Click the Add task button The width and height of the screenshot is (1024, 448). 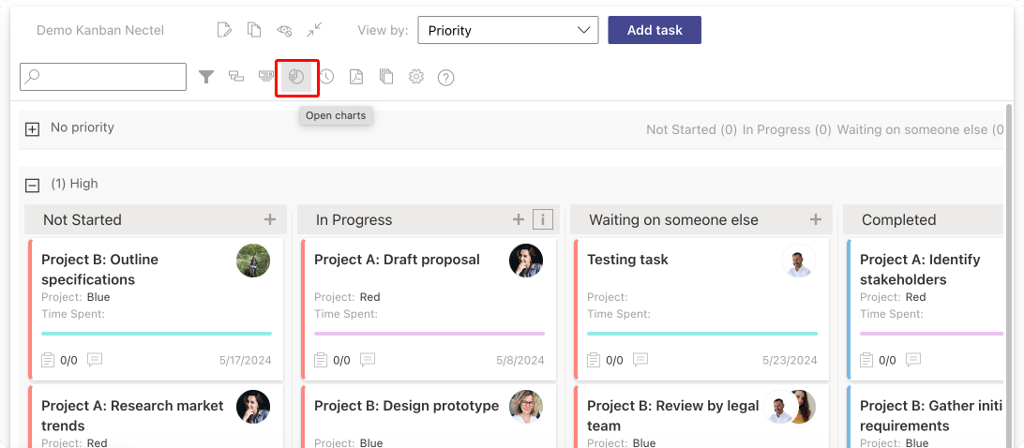(x=654, y=30)
